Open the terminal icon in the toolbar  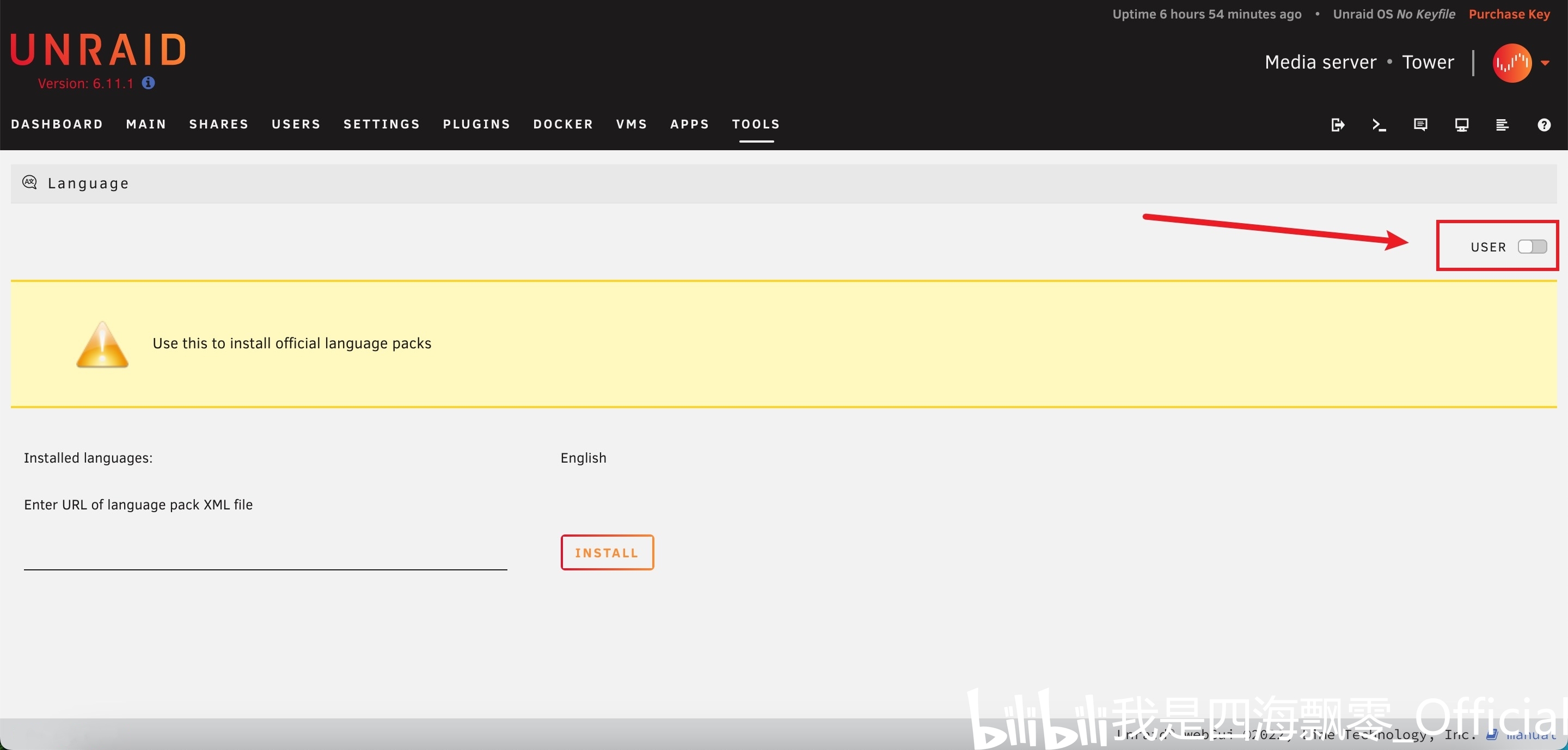1379,125
